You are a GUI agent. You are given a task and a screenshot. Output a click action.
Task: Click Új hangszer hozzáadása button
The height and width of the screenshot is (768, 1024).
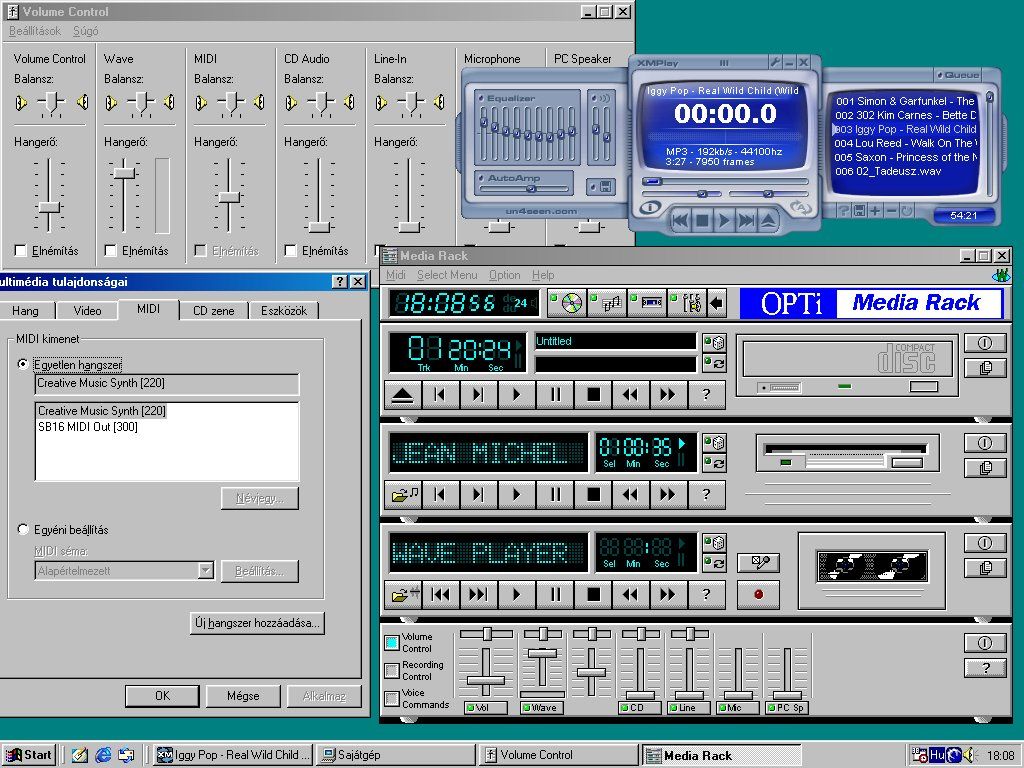coord(257,623)
